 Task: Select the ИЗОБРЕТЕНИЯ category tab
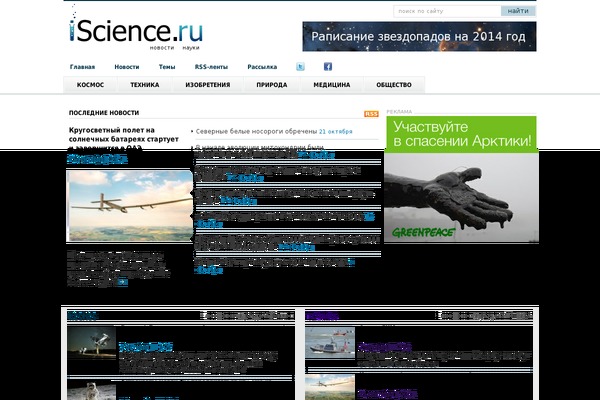click(x=208, y=85)
